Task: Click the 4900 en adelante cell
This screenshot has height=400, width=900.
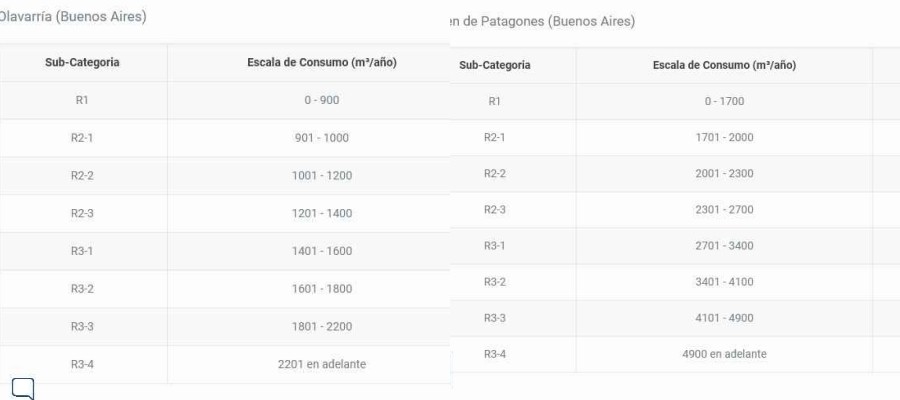Action: coord(724,354)
